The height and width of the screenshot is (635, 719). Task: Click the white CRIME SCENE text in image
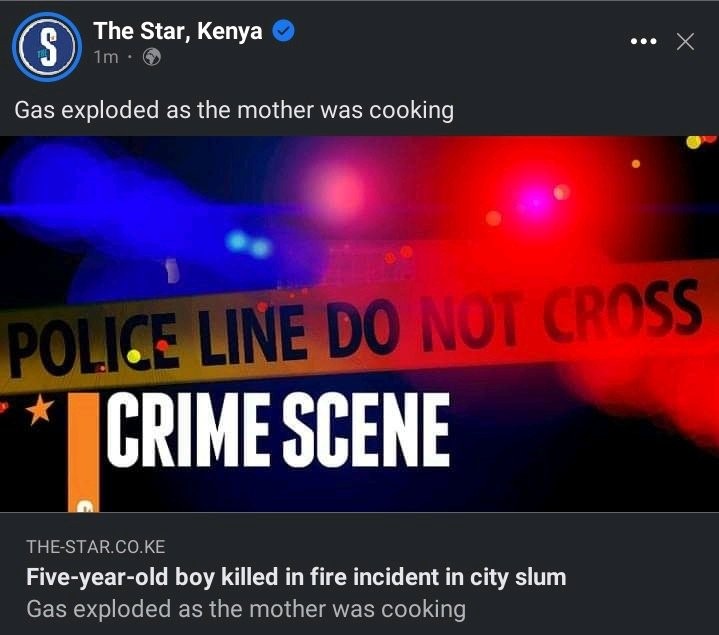(x=278, y=430)
